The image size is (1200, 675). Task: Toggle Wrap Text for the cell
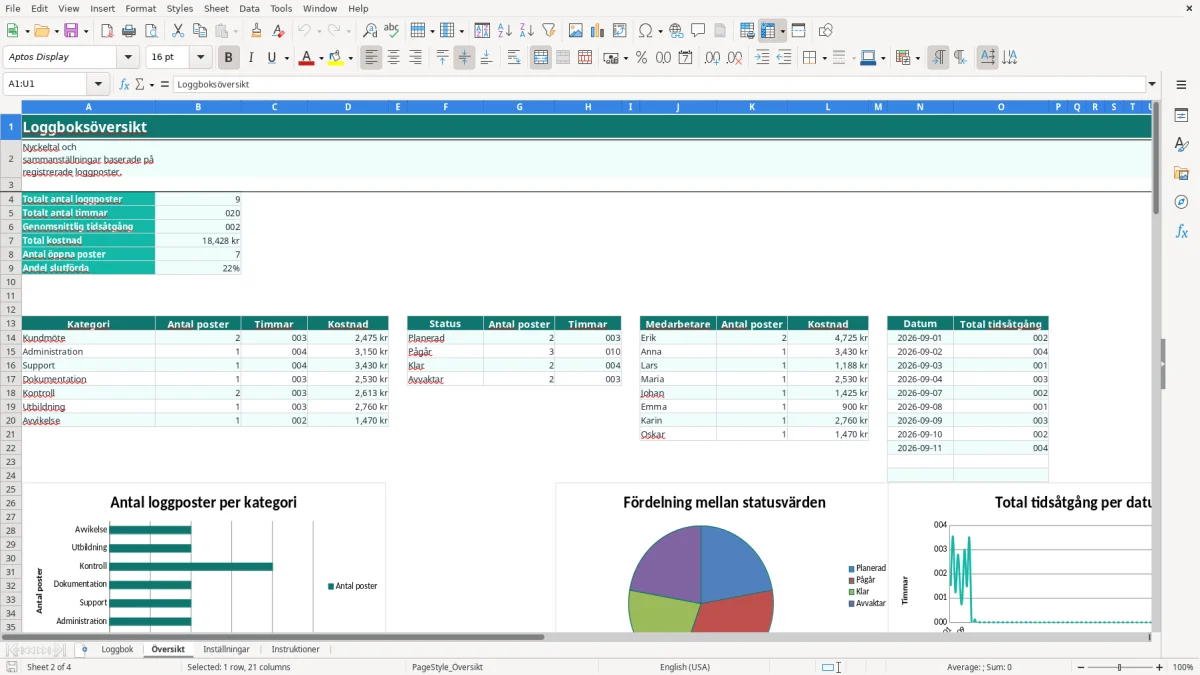(514, 58)
